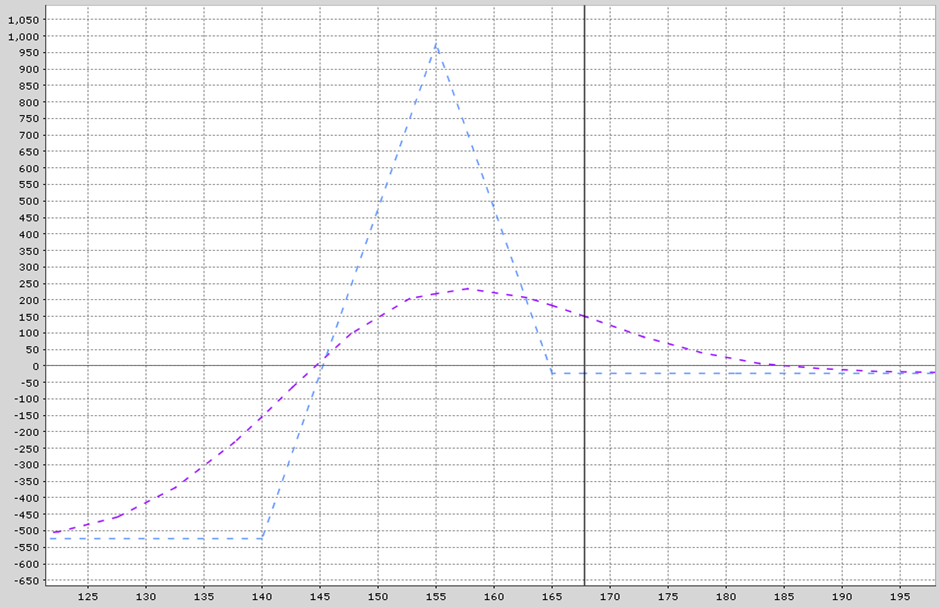The image size is (940, 608).
Task: Click the 1,050 label on the vertical axis
Action: point(23,20)
